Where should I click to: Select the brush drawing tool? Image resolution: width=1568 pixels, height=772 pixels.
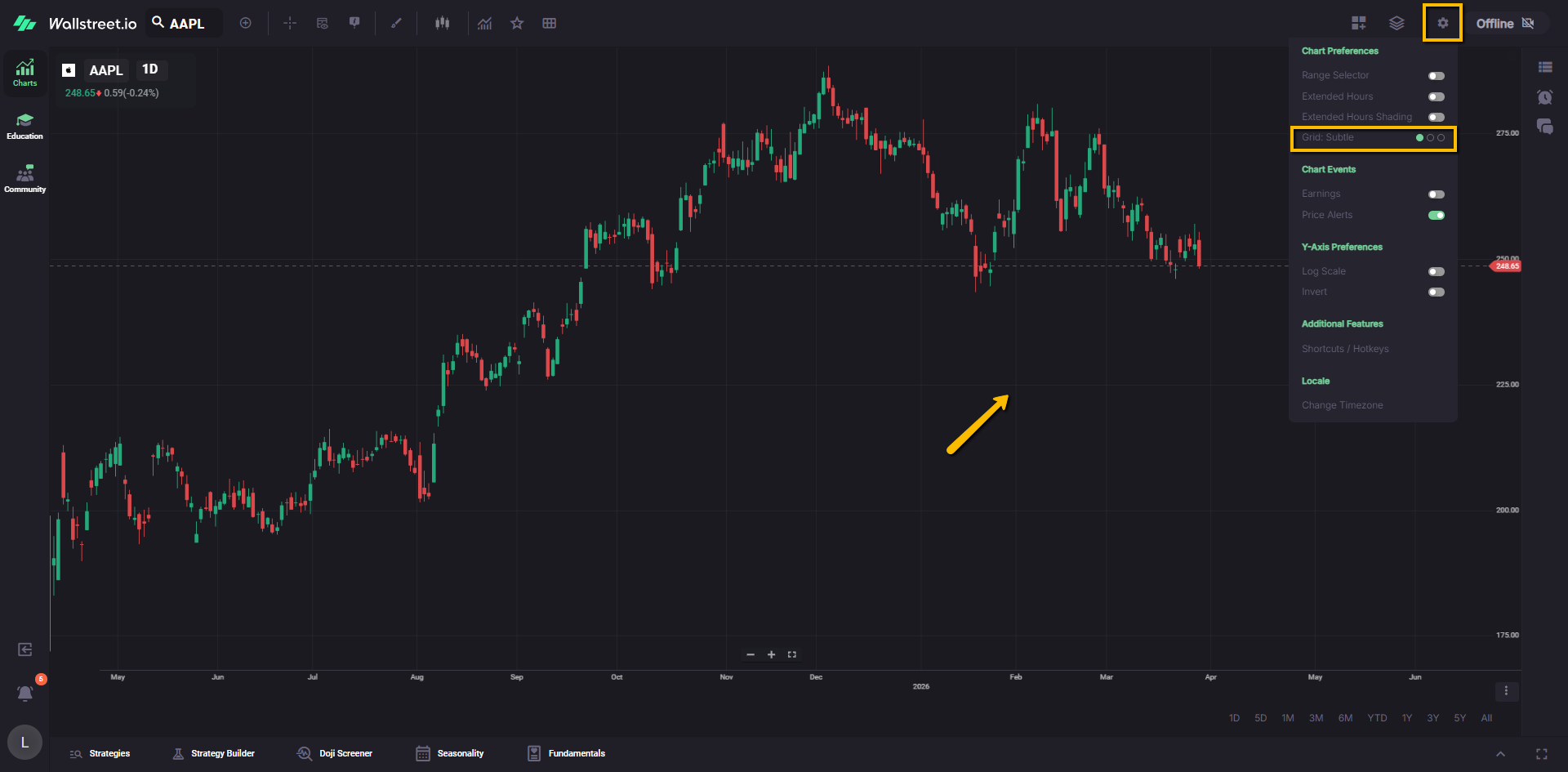(396, 23)
